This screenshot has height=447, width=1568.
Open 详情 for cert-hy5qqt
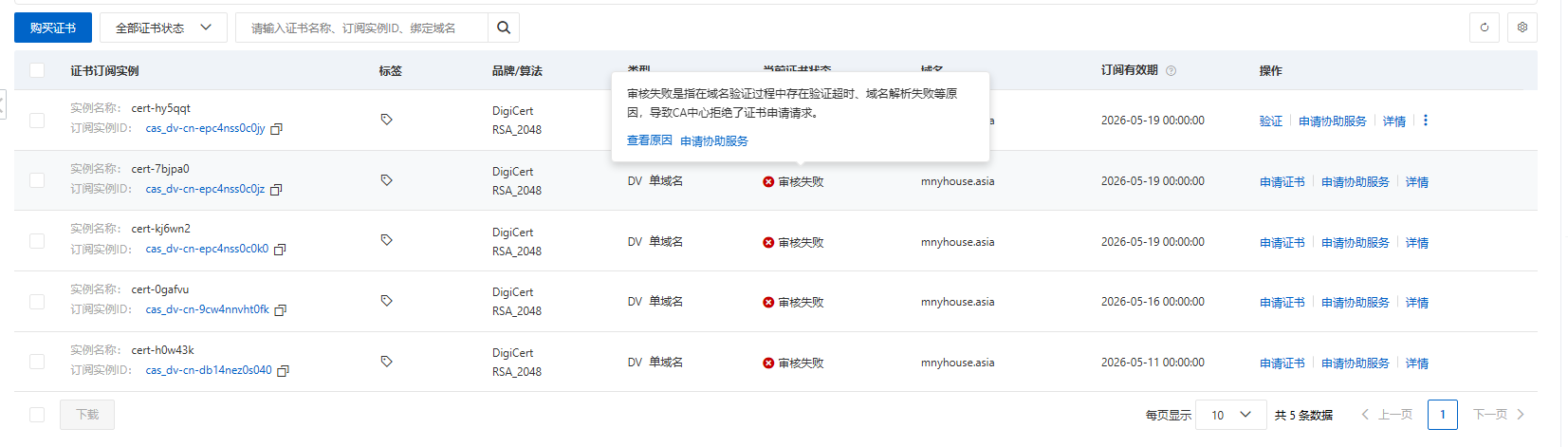tap(1394, 121)
